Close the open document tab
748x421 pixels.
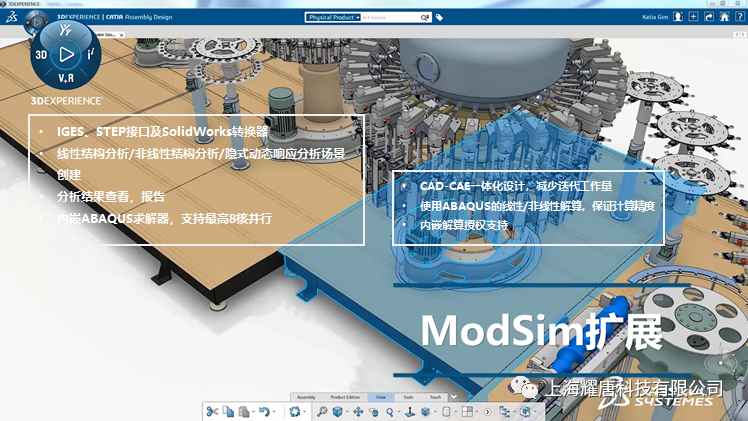121,35
